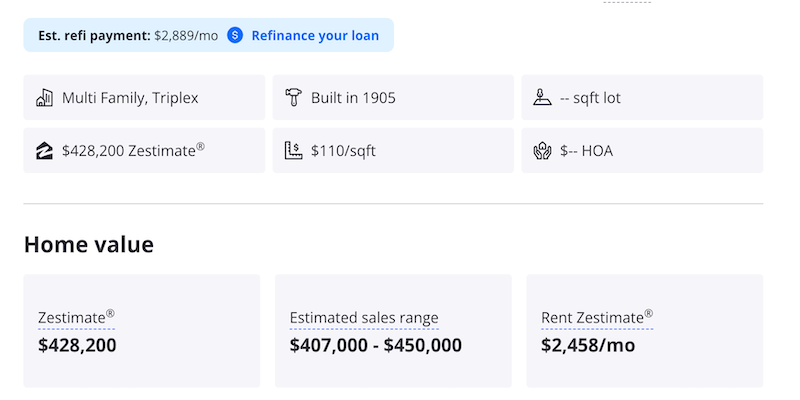The width and height of the screenshot is (800, 400).
Task: Click the $407,000 - $450,000 sales range card
Action: tap(393, 331)
